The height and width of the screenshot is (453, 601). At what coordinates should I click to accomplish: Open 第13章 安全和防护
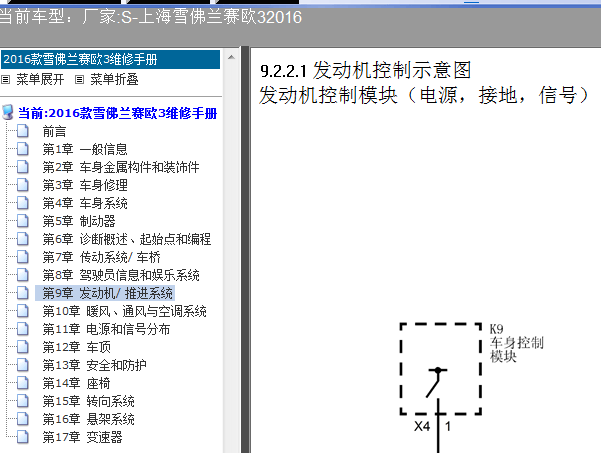click(94, 366)
